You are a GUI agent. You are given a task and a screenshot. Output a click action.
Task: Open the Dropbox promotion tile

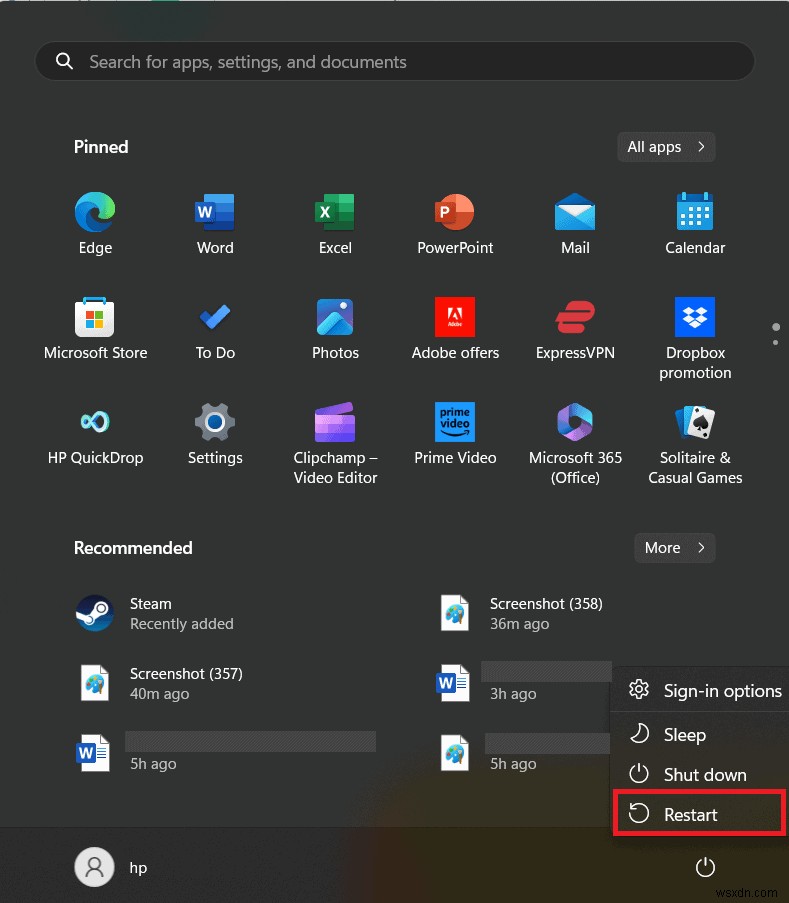click(695, 339)
